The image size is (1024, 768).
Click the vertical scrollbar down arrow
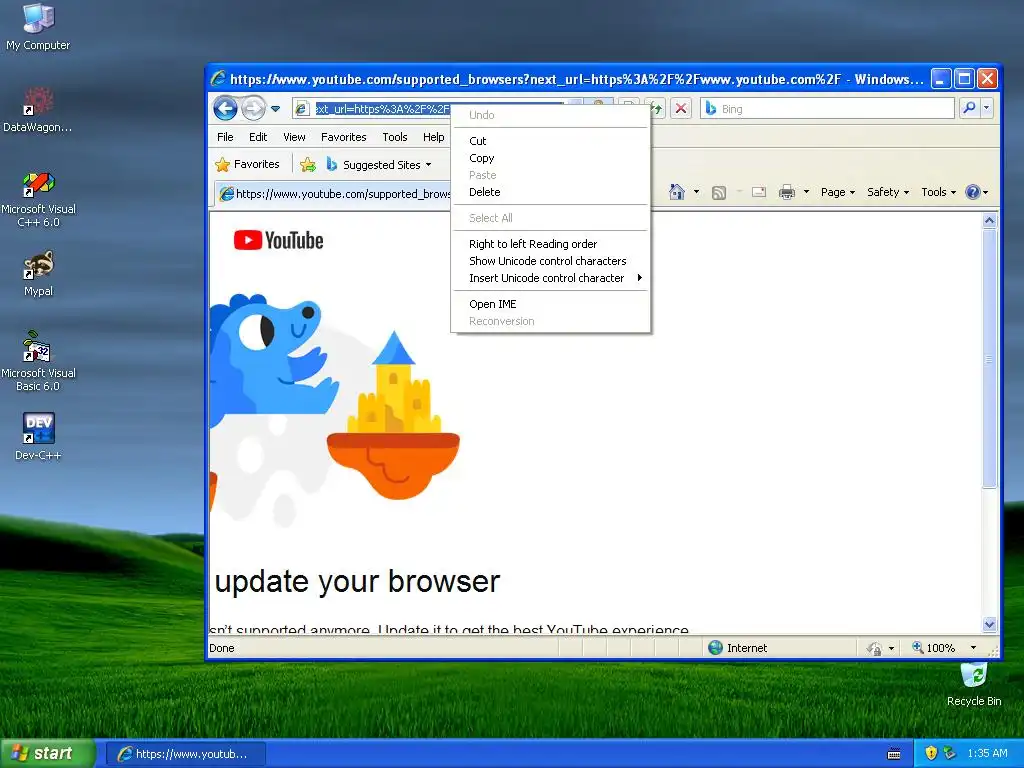pyautogui.click(x=989, y=624)
